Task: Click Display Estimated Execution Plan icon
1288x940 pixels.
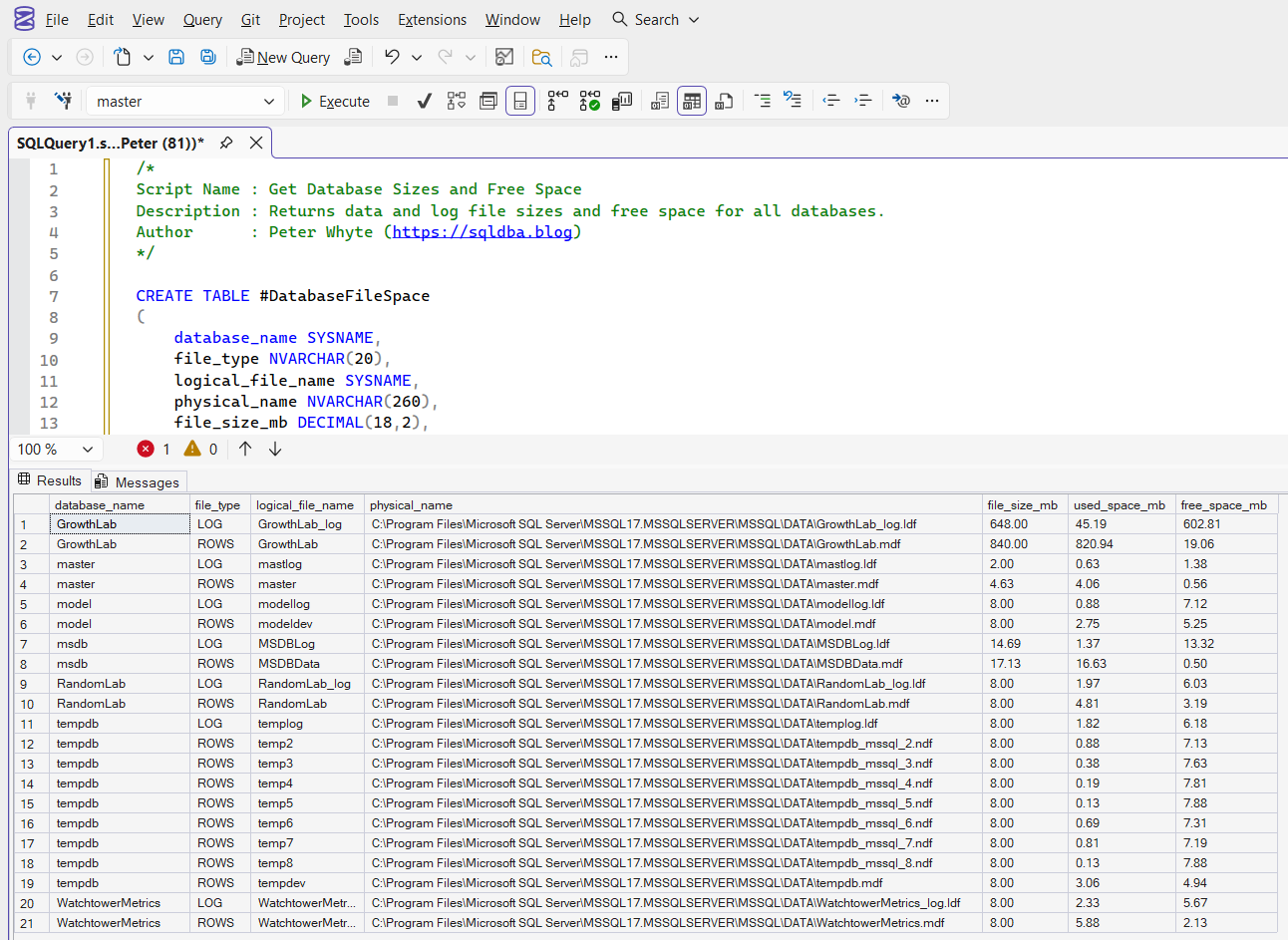Action: tap(457, 101)
